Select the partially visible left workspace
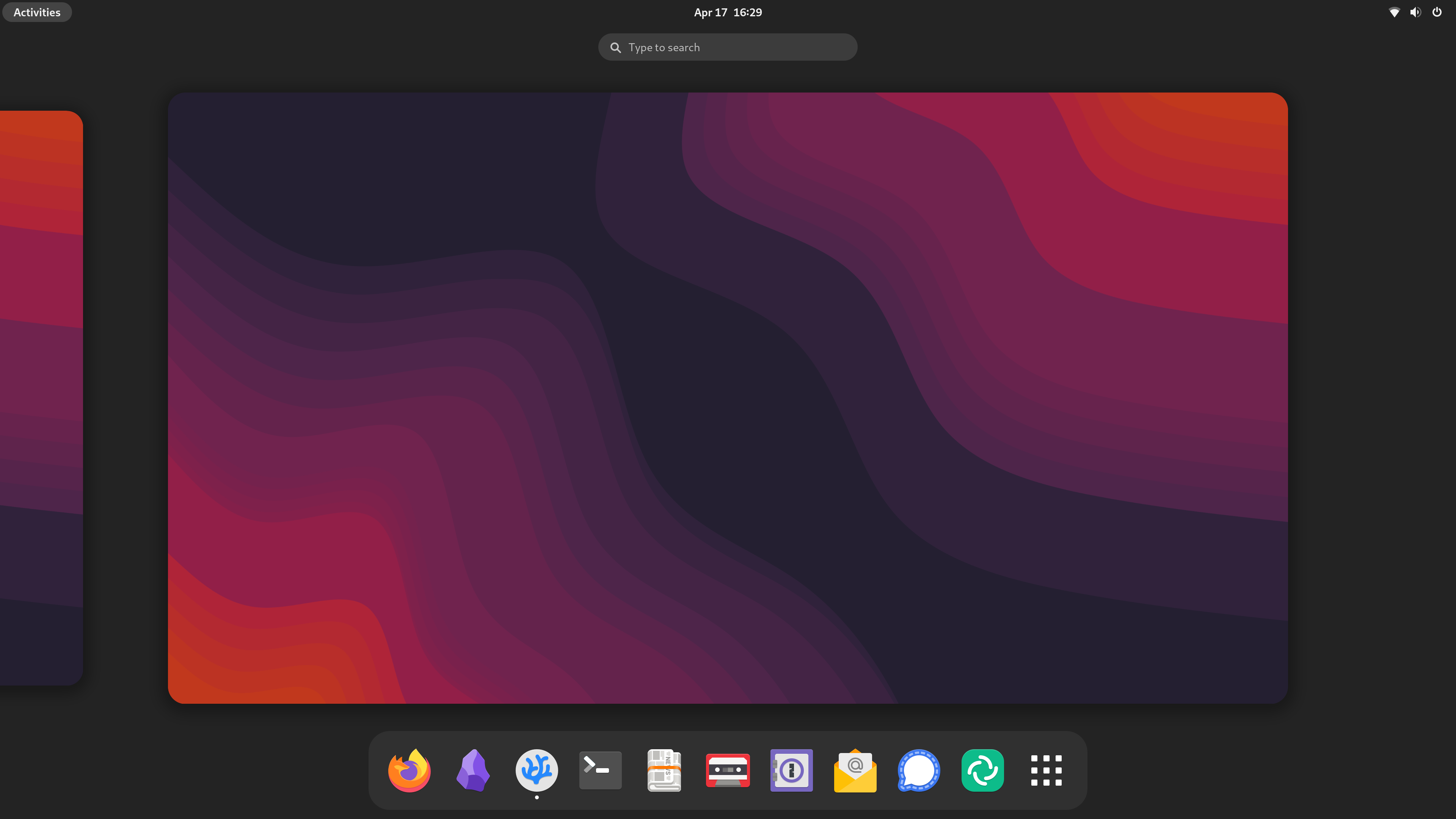Image resolution: width=1456 pixels, height=819 pixels. click(39, 395)
